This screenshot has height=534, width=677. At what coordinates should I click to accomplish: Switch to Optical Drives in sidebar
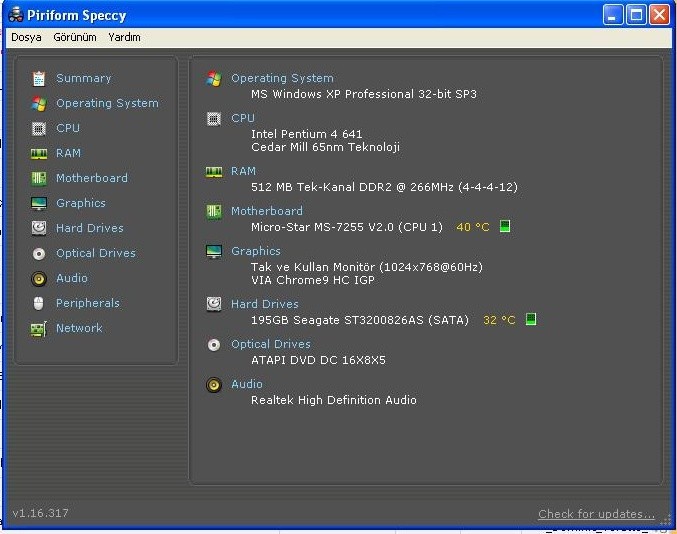point(96,253)
